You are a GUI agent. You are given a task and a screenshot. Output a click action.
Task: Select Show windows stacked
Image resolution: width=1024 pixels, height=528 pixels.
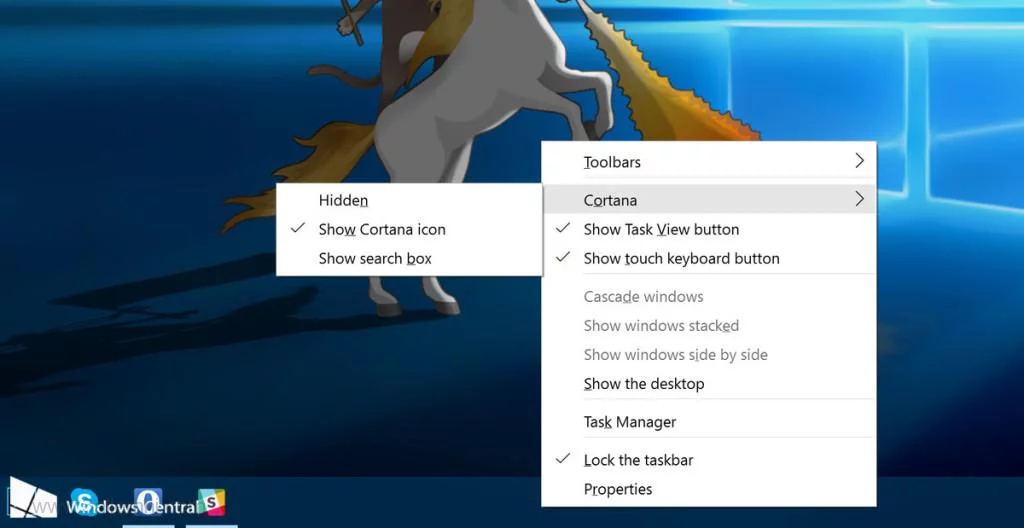pyautogui.click(x=661, y=326)
